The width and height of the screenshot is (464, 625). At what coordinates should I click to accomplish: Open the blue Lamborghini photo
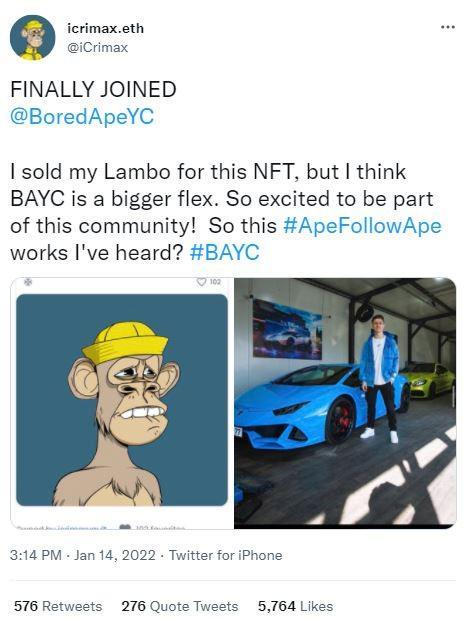tap(345, 403)
